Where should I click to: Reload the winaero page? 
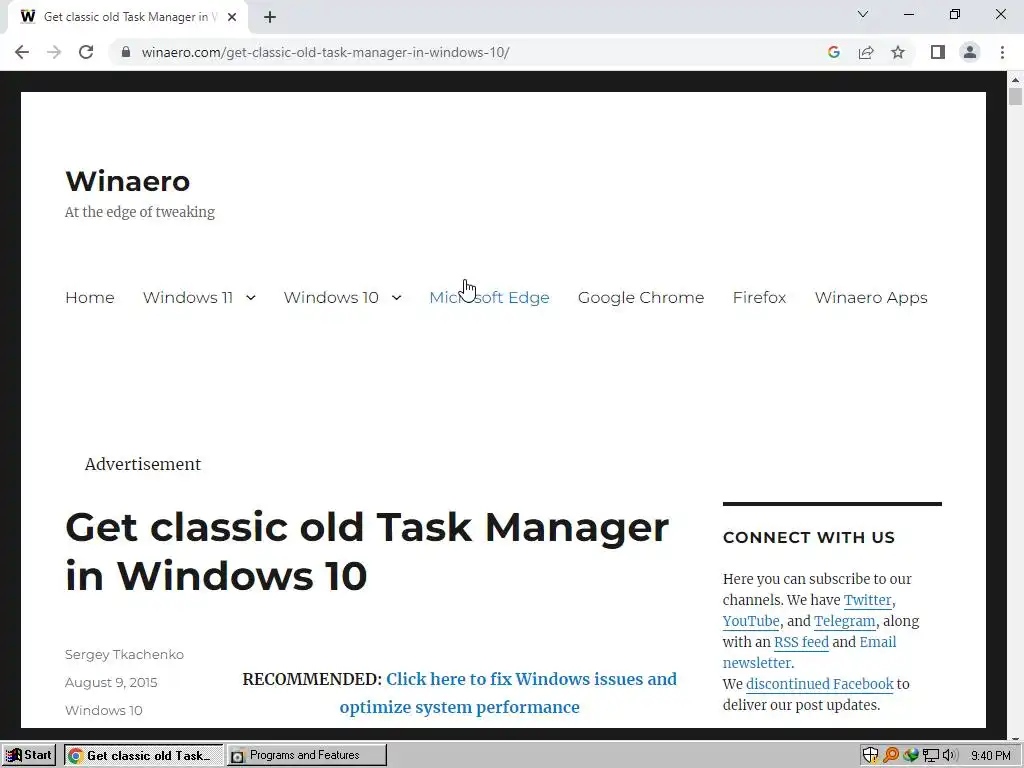tap(86, 52)
